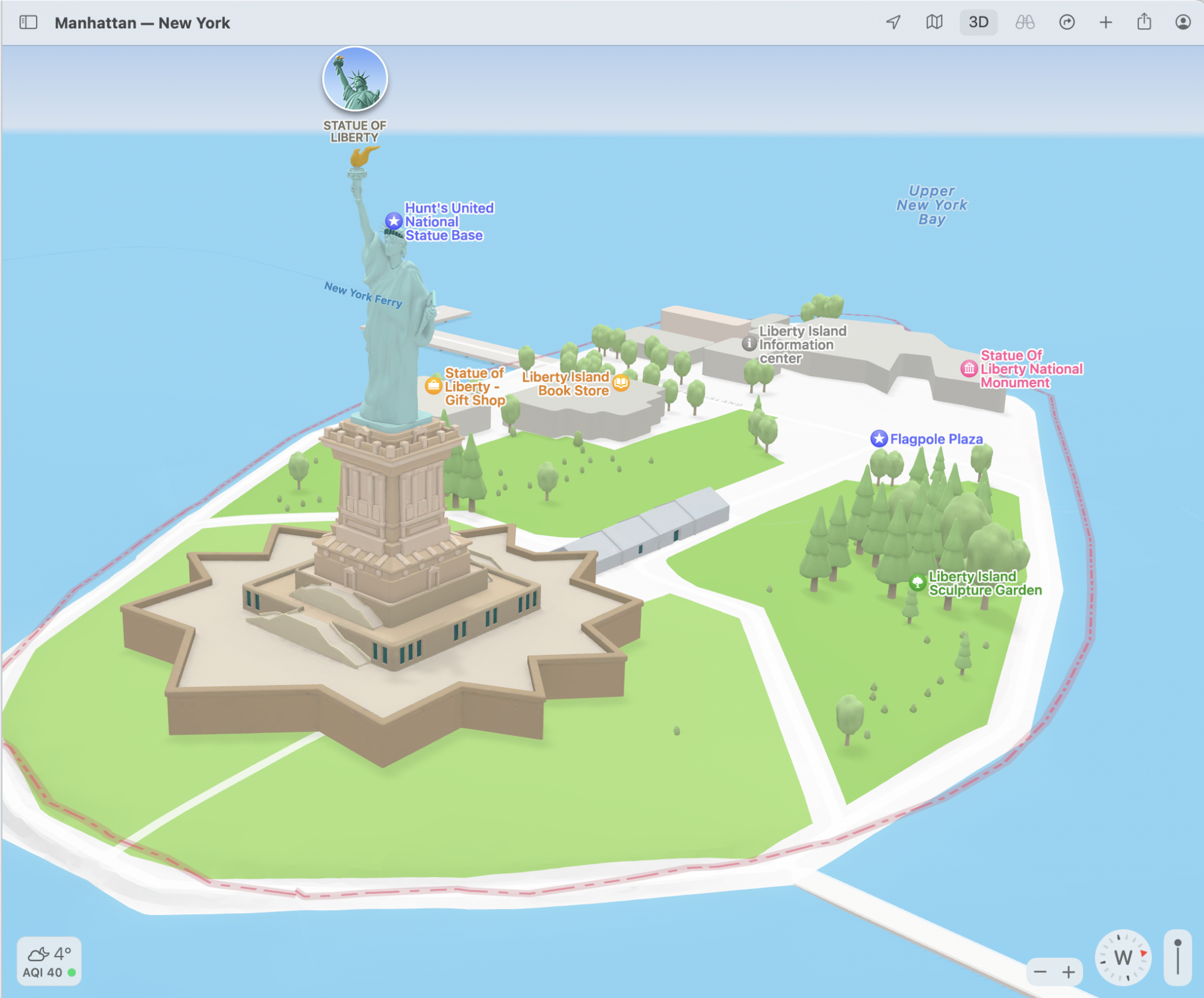This screenshot has height=998, width=1204.
Task: Zoom in with the plus button
Action: [1069, 972]
